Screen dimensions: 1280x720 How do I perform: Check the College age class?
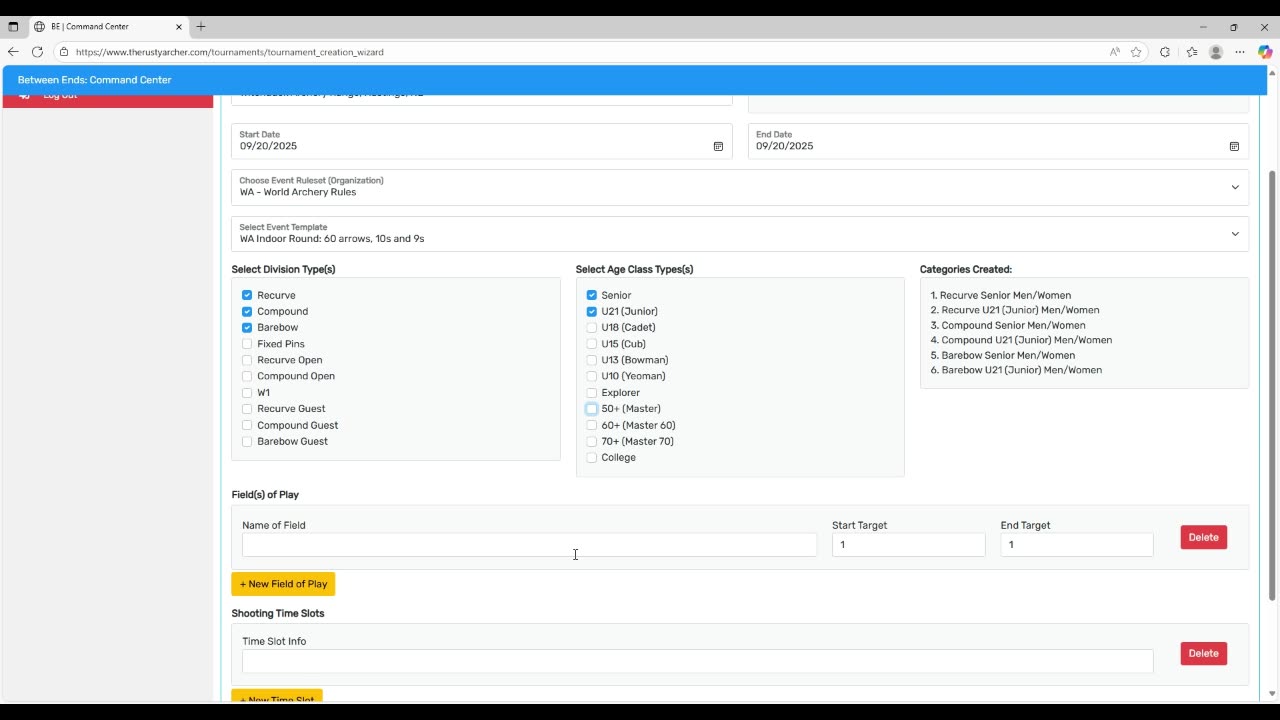click(591, 457)
